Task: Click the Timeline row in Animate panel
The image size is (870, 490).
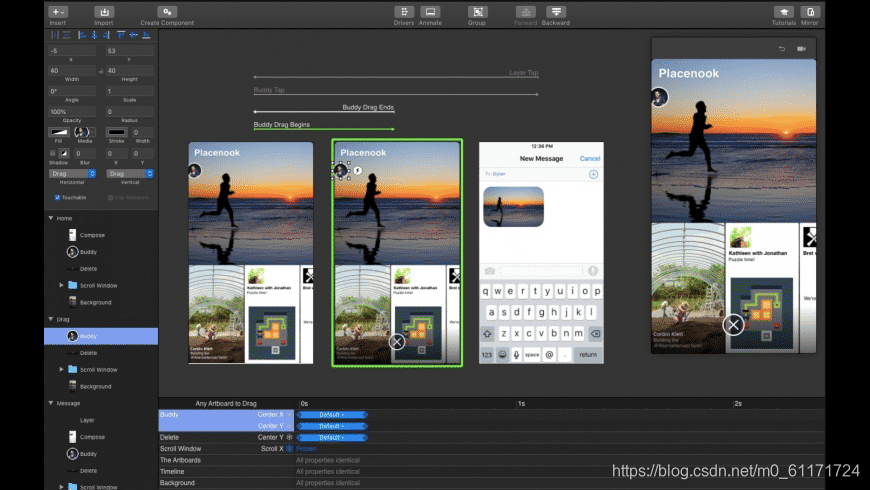Action: 492,471
